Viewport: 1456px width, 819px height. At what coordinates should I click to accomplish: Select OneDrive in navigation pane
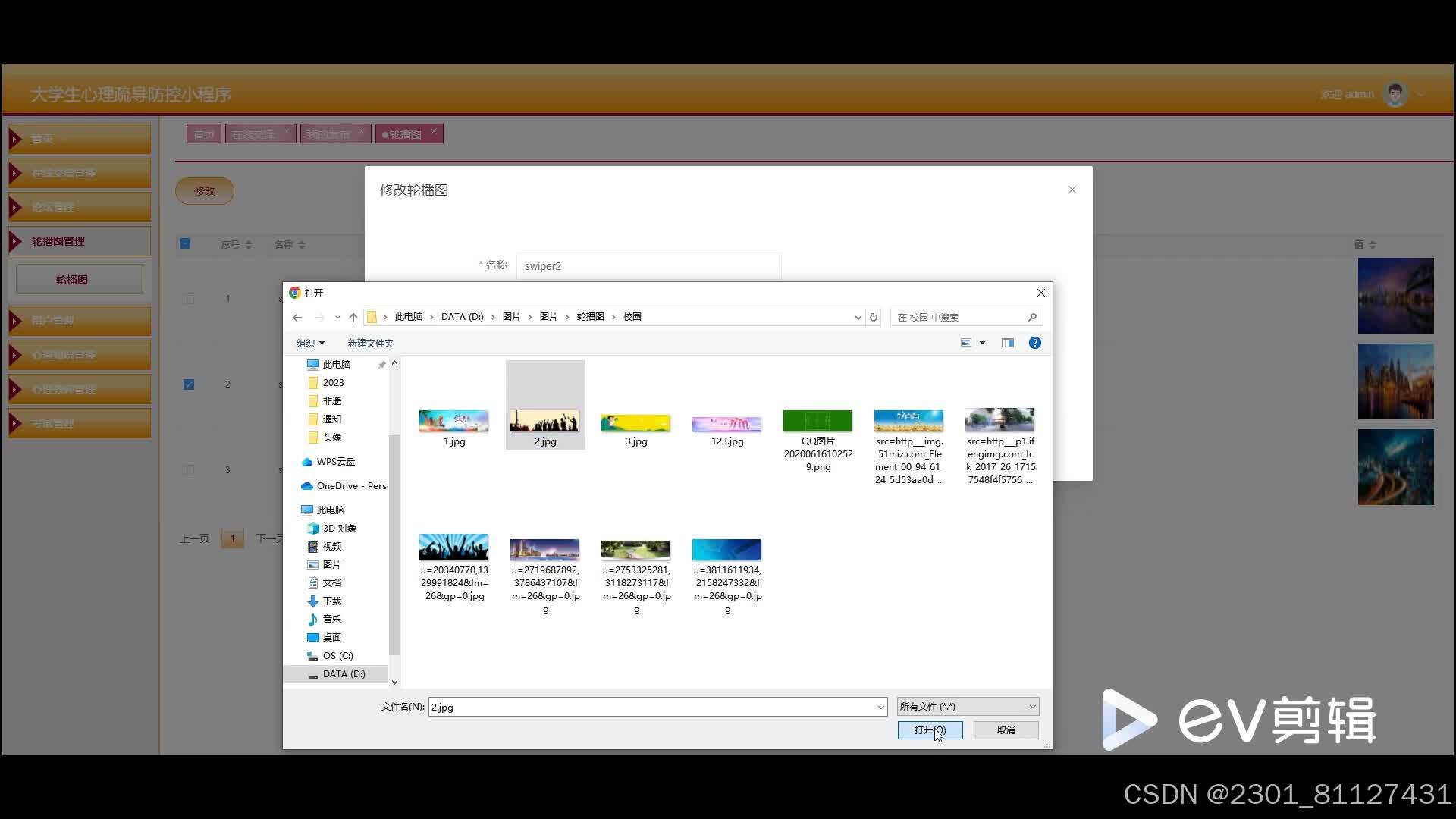(x=345, y=485)
